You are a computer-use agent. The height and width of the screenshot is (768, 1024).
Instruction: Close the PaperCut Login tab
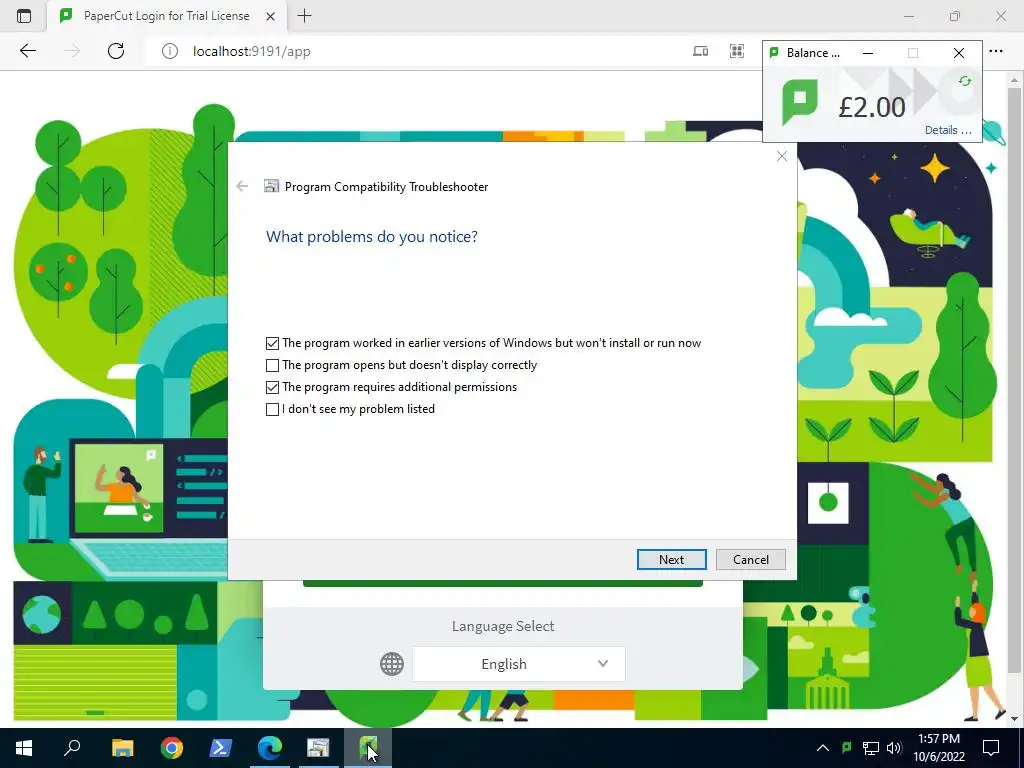point(270,16)
